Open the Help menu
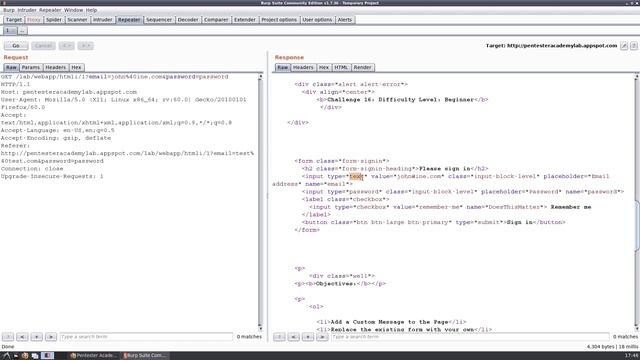This screenshot has height=360, width=640. (91, 10)
